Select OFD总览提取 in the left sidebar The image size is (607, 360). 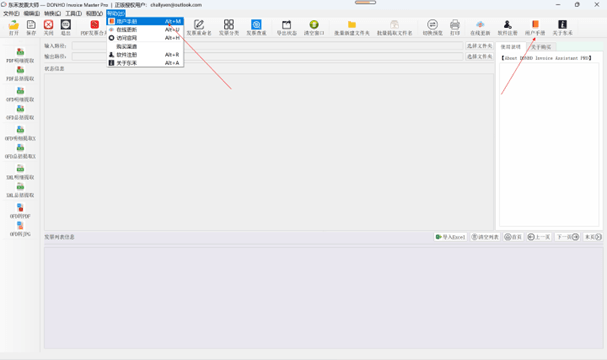click(20, 112)
